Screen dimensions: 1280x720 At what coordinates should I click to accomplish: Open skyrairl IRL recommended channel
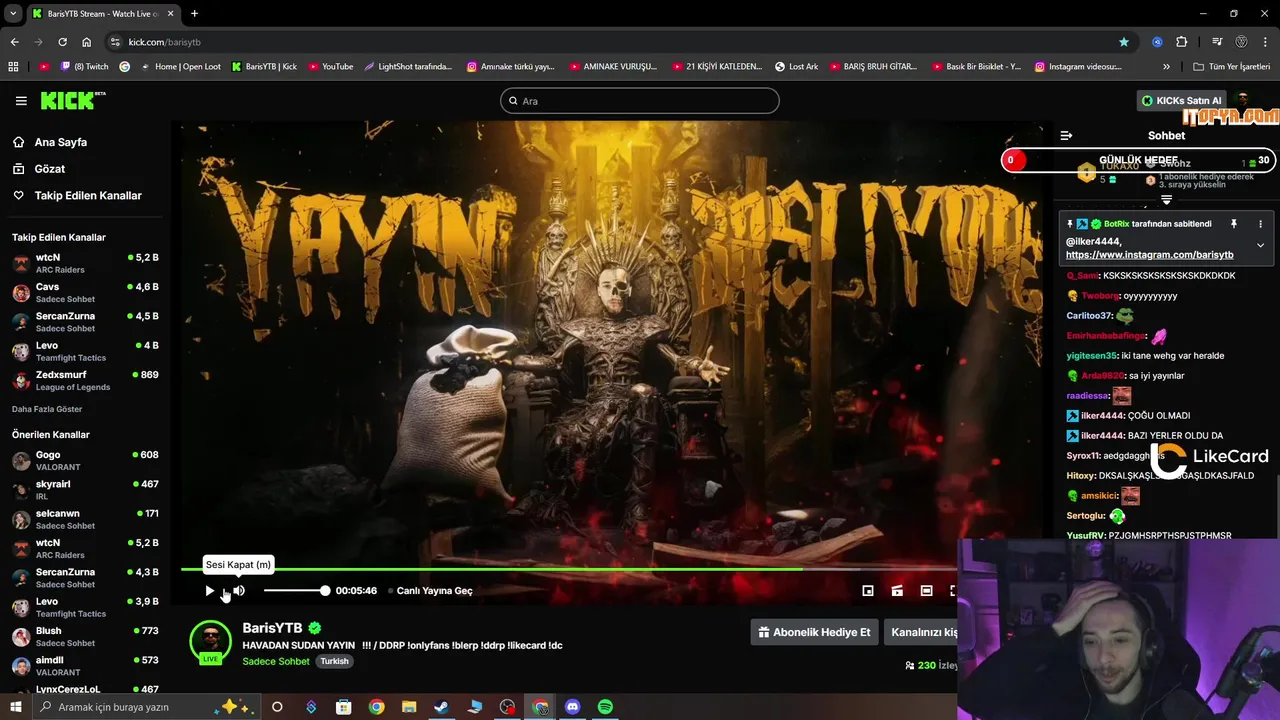pyautogui.click(x=85, y=490)
